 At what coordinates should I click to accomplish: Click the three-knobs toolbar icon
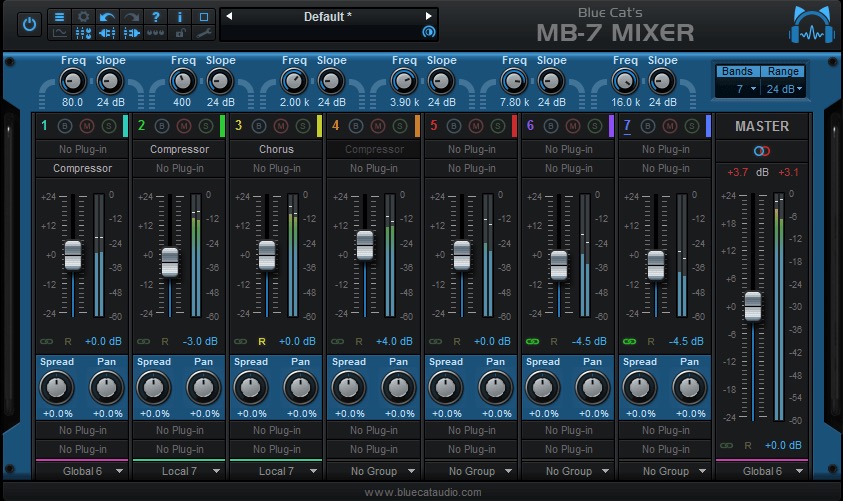155,33
